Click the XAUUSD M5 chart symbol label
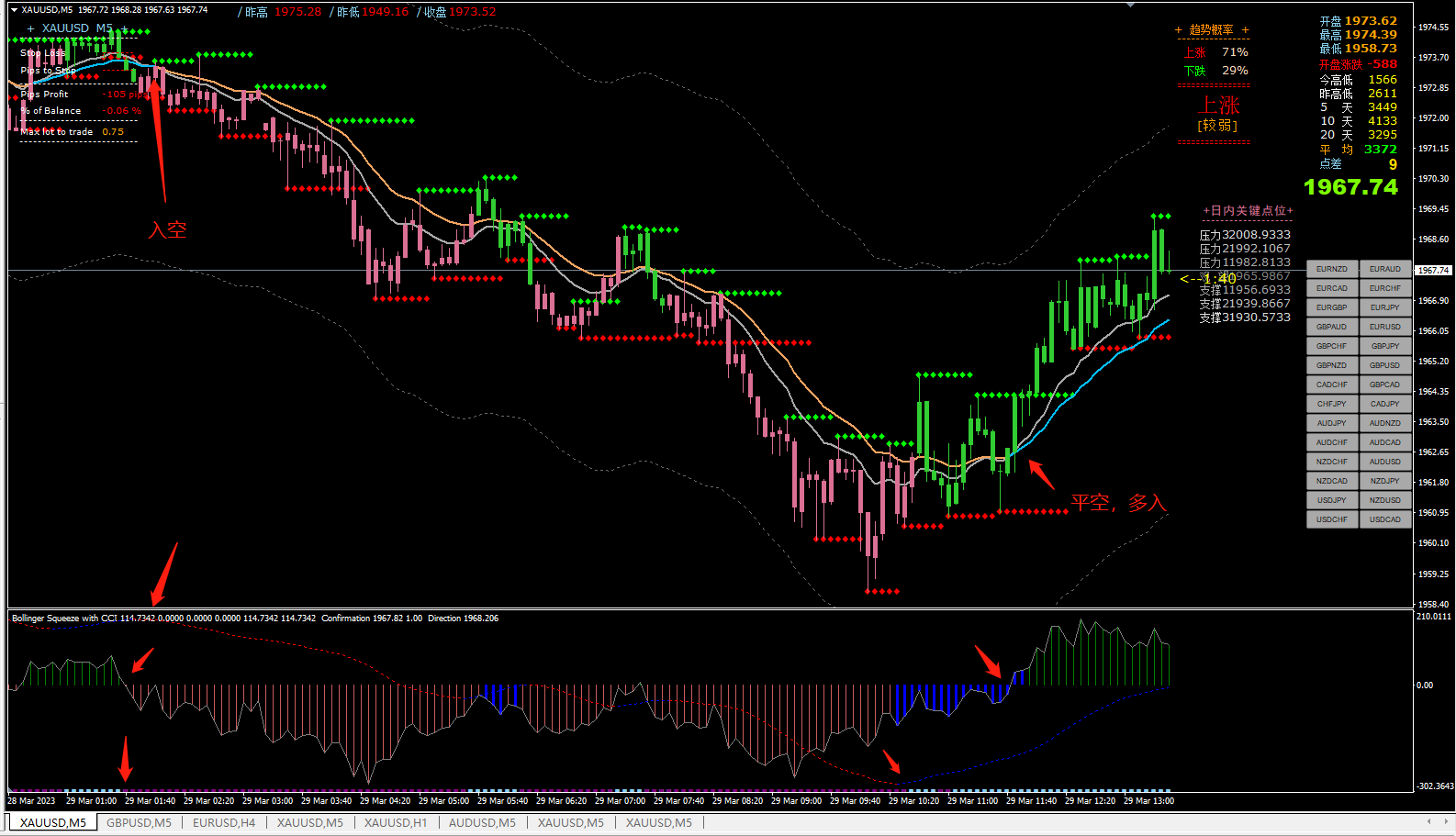 coord(77,28)
